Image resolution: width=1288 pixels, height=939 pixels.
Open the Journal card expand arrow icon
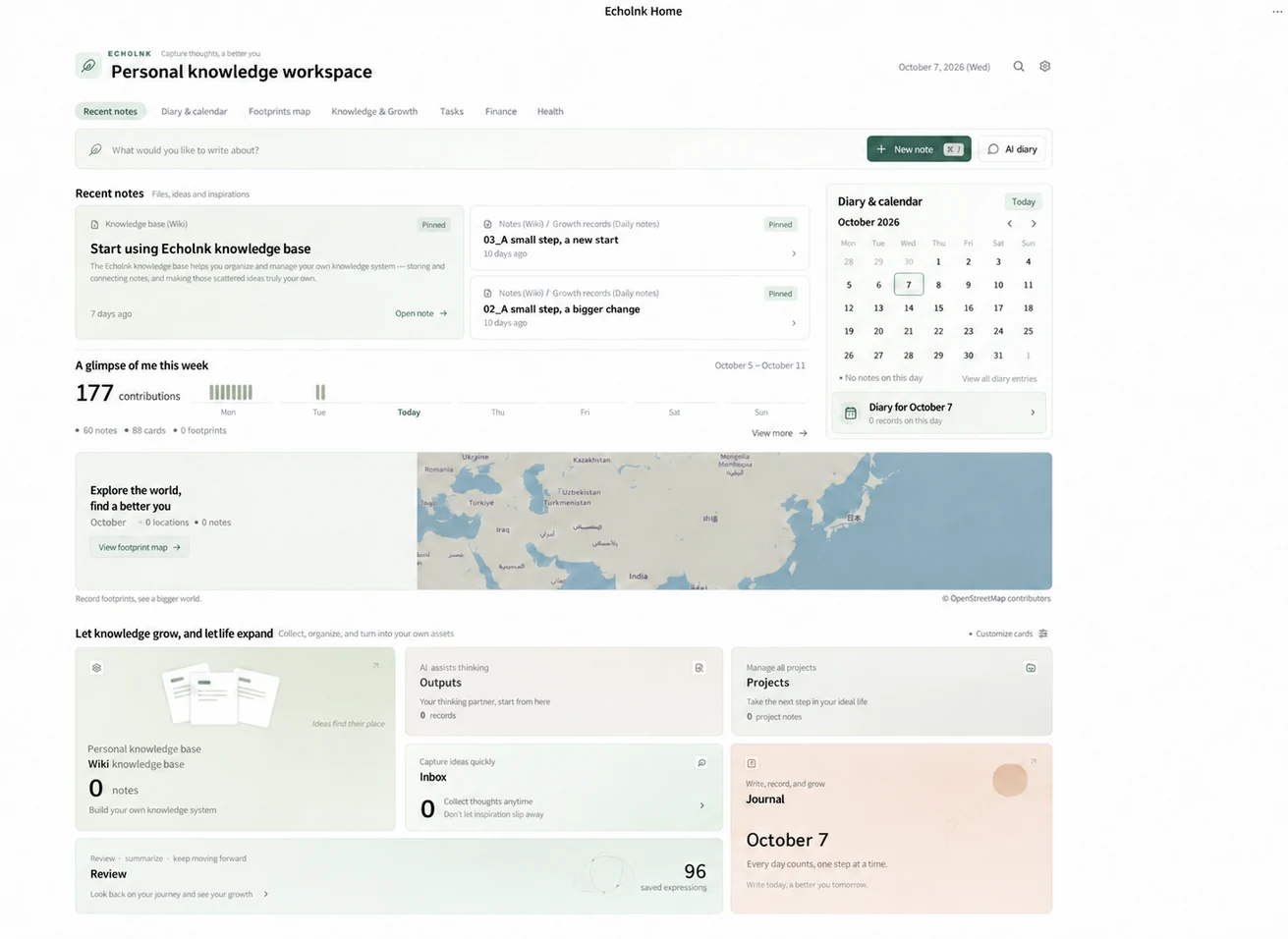pos(1034,761)
